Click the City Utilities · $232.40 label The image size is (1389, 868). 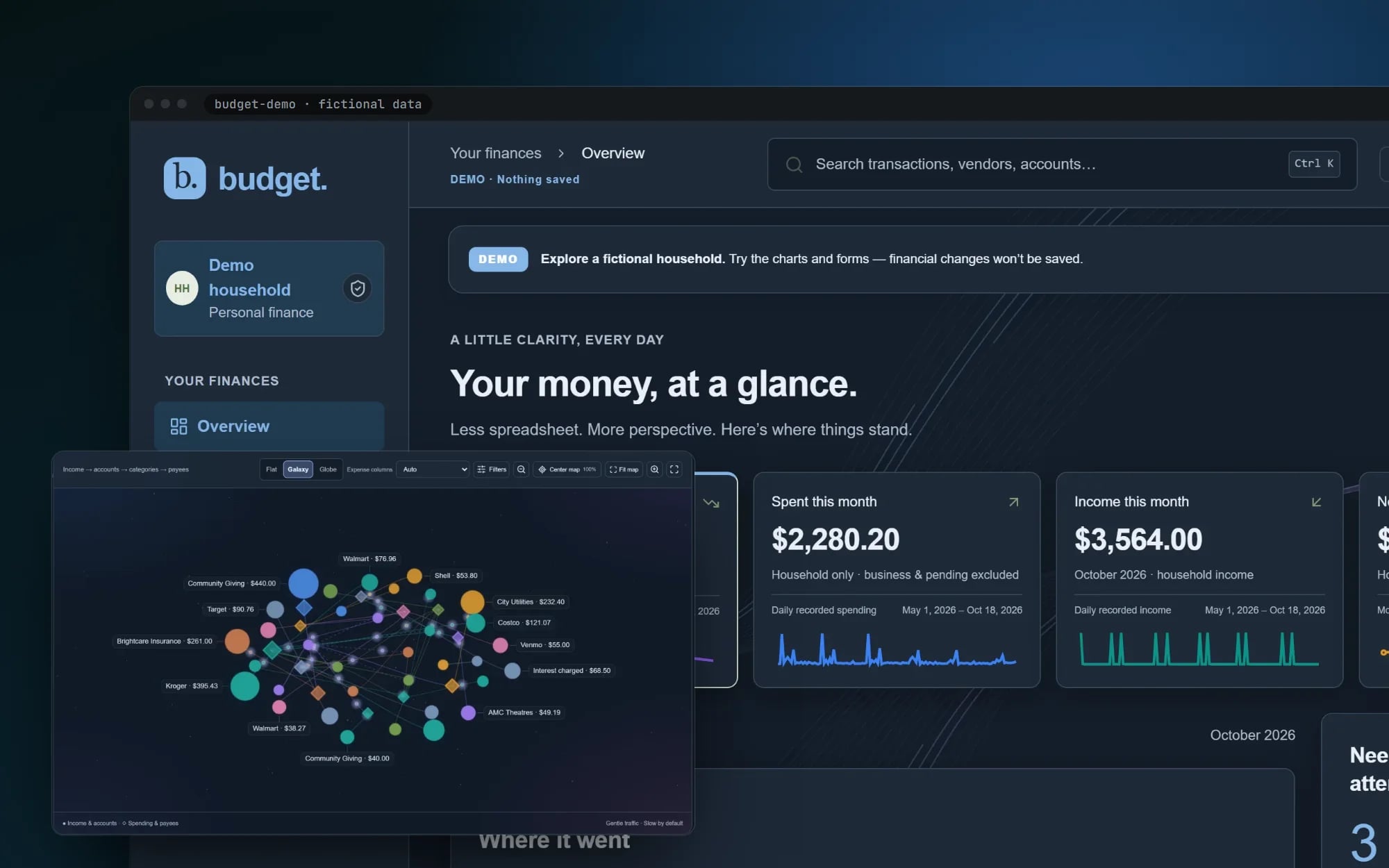531,602
